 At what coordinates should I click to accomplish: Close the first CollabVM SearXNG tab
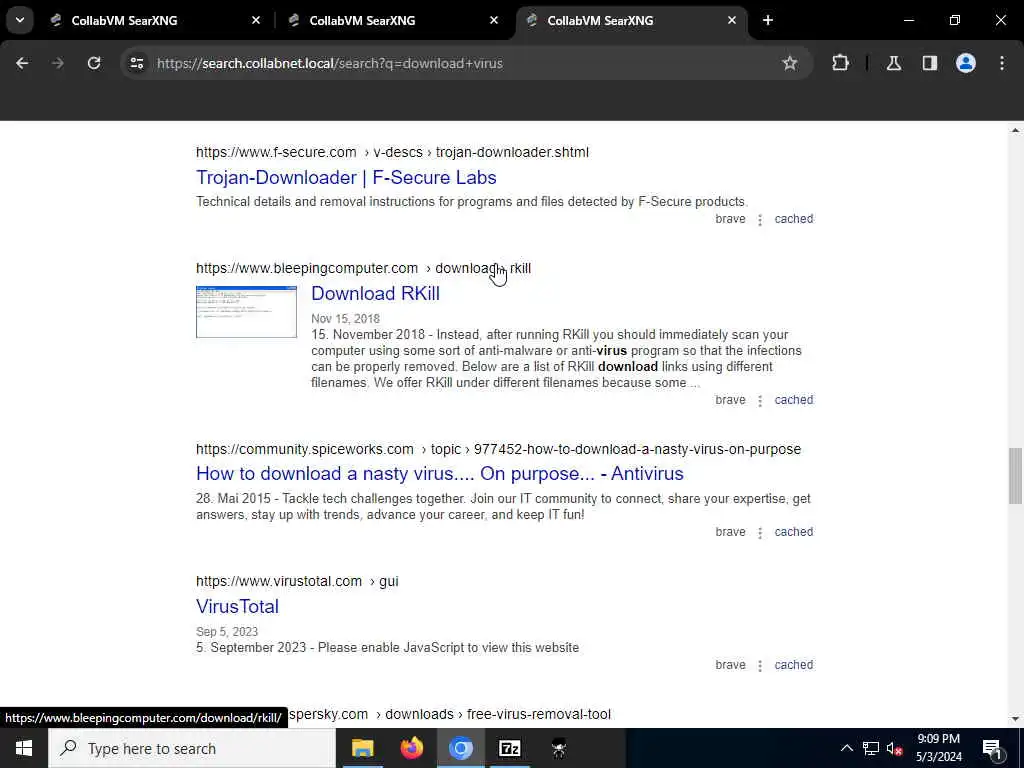tap(256, 20)
